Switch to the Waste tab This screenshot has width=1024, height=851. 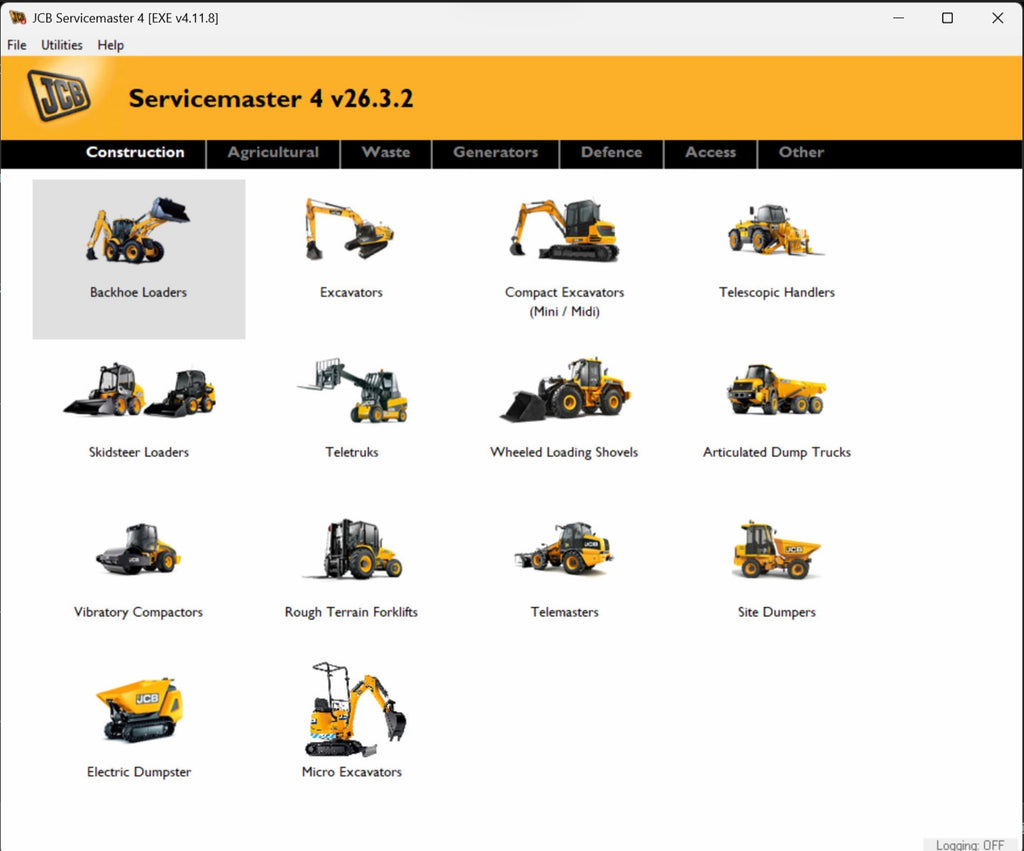[x=386, y=152]
